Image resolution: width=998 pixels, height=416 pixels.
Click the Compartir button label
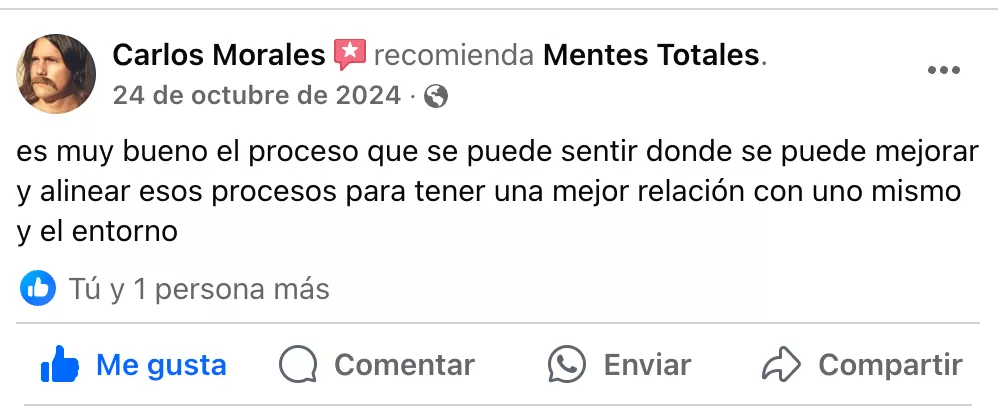pyautogui.click(x=890, y=365)
